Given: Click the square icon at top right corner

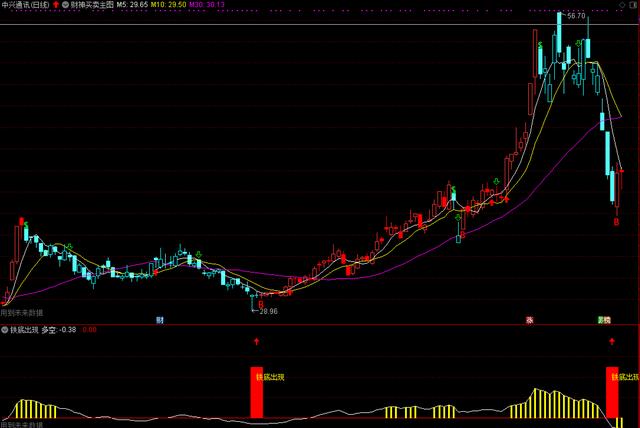Looking at the screenshot, I should pos(634,5).
